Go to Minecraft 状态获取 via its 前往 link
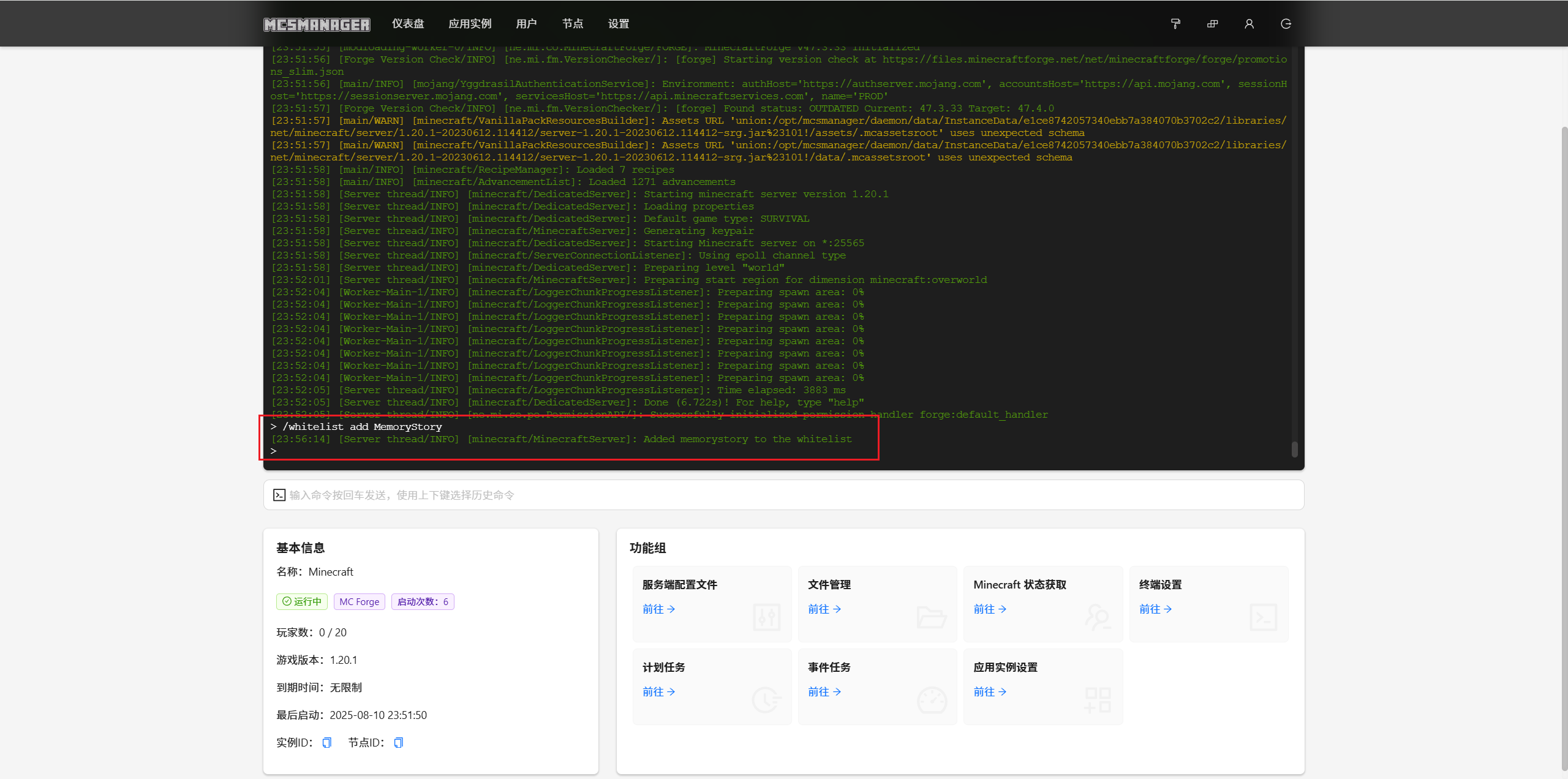This screenshot has width=1568, height=779. pos(990,609)
